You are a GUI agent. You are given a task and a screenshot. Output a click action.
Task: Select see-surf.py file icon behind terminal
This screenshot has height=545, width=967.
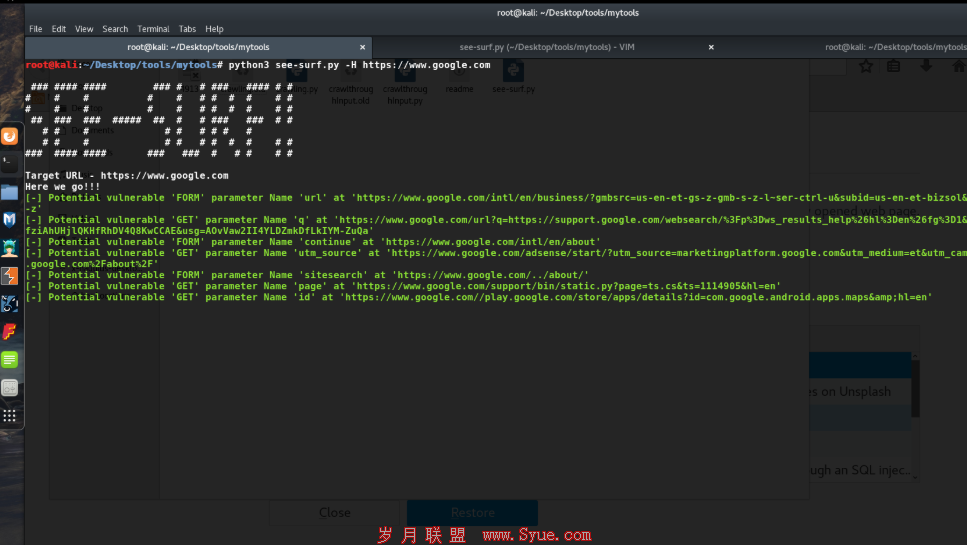coord(513,77)
